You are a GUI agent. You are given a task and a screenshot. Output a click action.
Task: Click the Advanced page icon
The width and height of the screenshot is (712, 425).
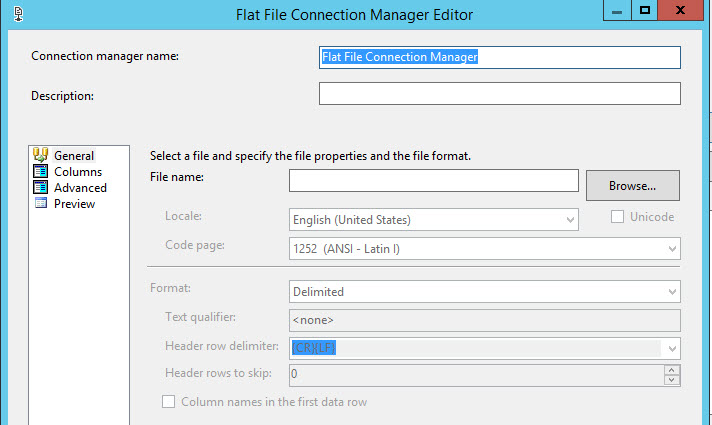click(41, 187)
